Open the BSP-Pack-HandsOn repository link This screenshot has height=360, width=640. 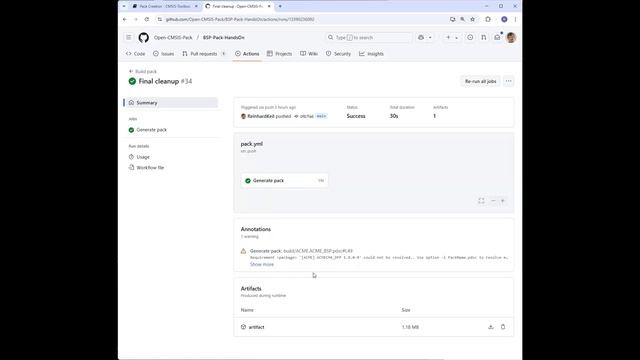tap(224, 38)
